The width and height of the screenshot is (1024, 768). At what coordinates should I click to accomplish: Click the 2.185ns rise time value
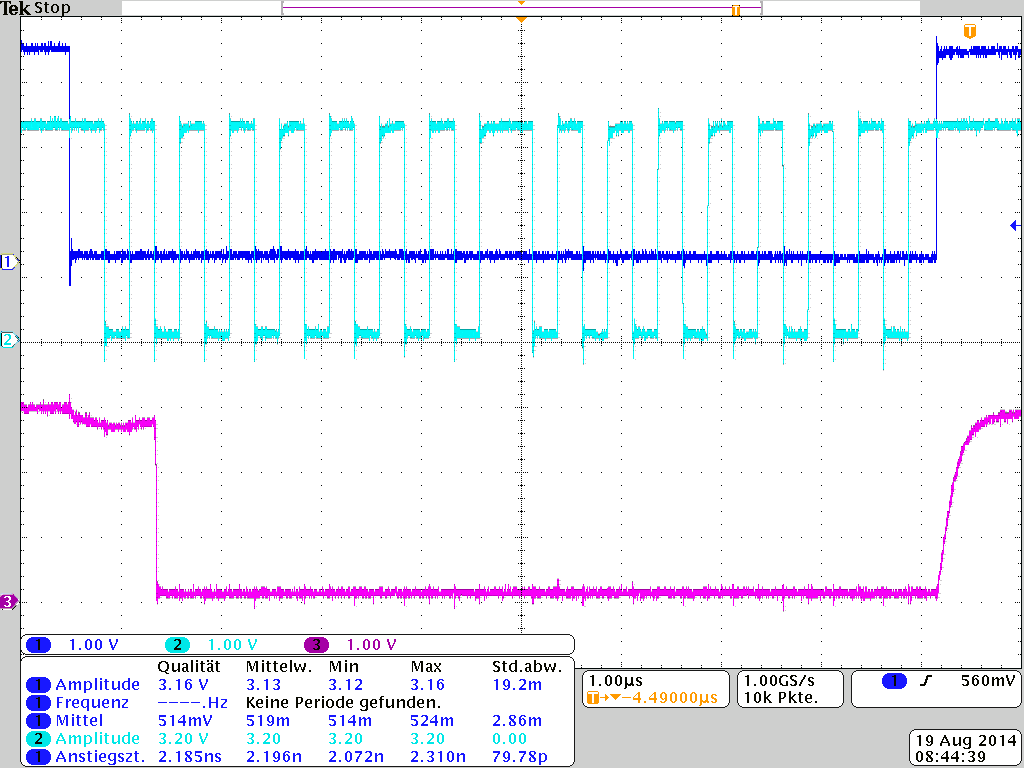pos(190,757)
